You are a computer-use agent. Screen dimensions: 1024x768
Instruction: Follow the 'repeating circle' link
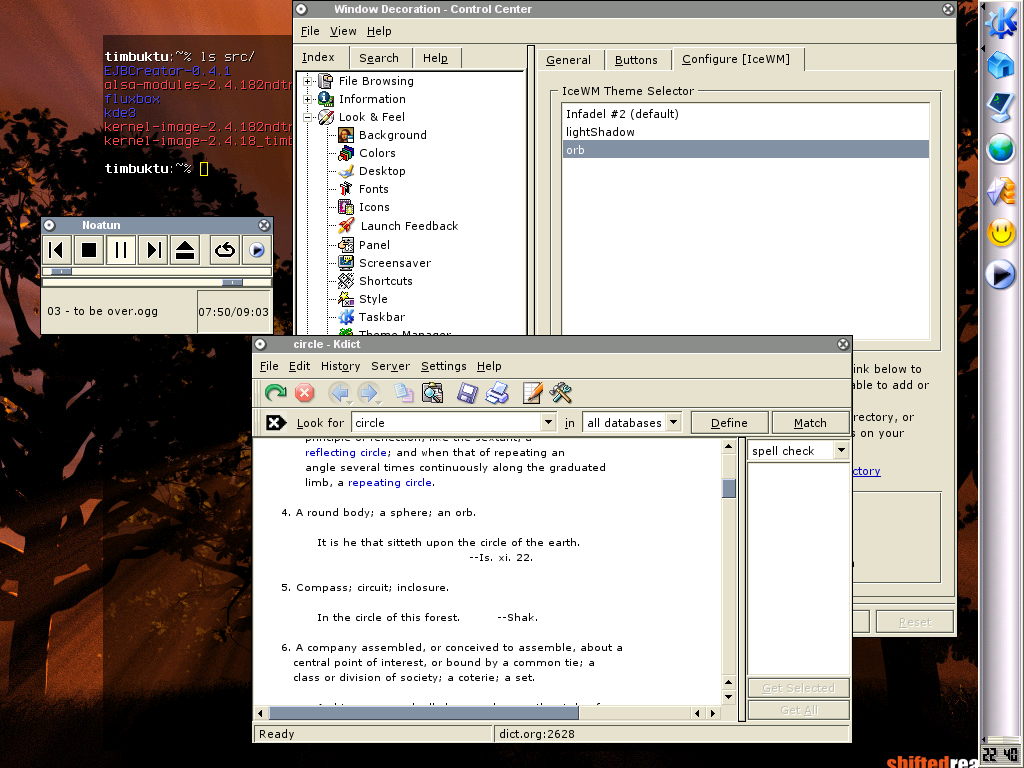[x=390, y=482]
